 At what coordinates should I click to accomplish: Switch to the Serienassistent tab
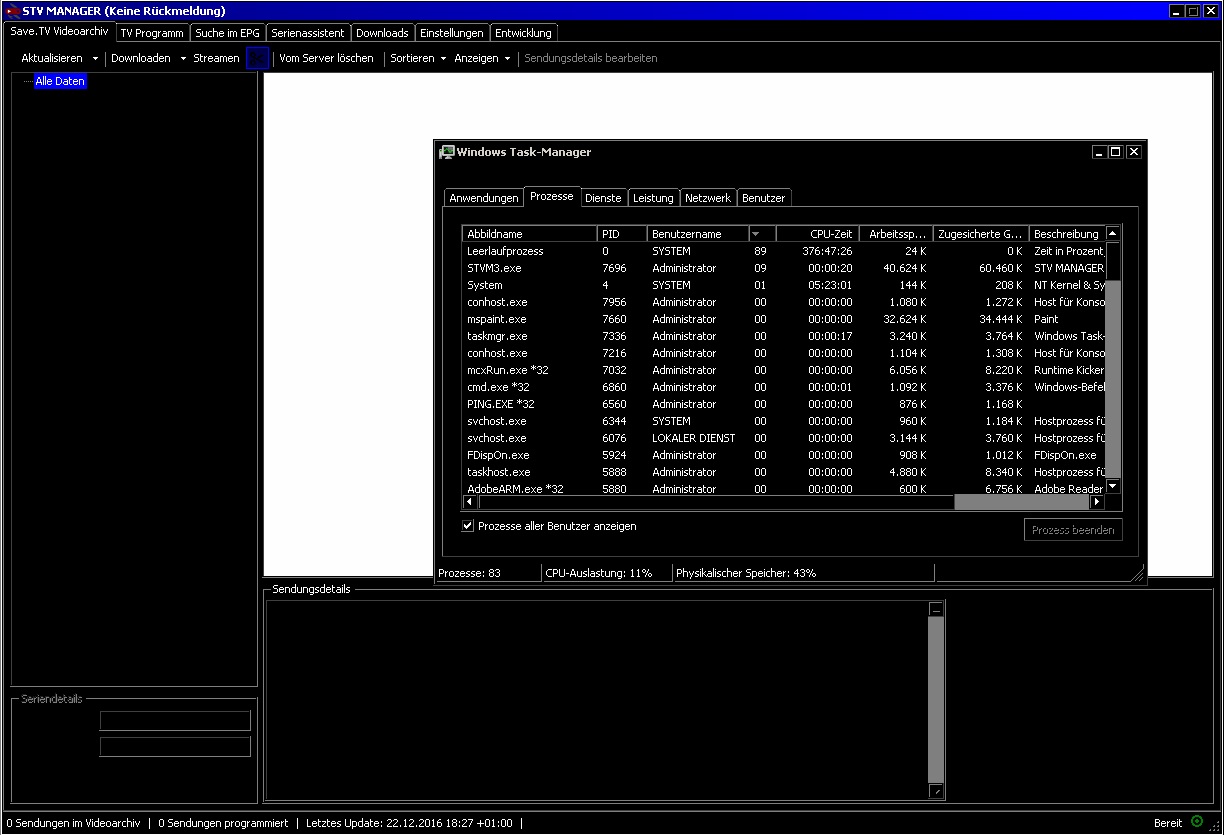coord(308,33)
